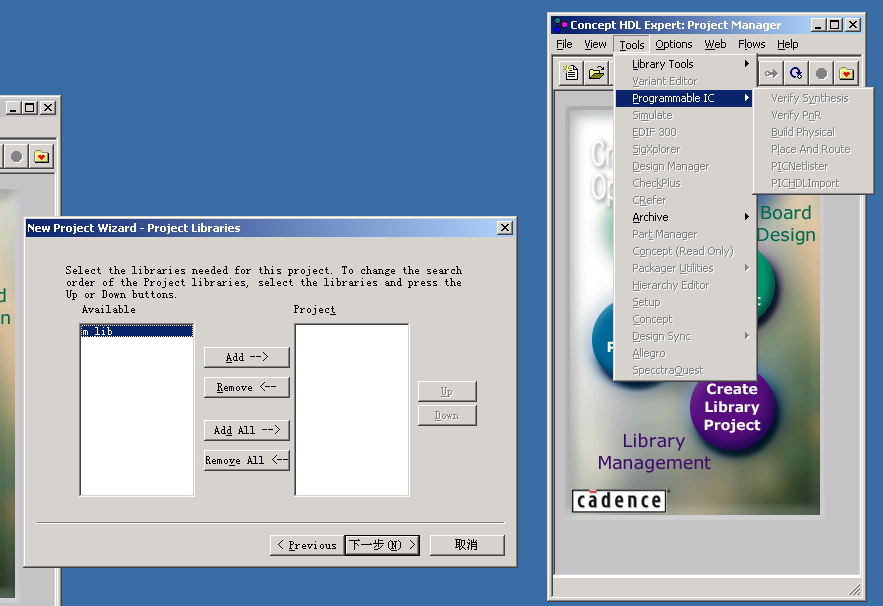
Task: Click the gray circle icon in Project Manager toolbar
Action: click(821, 73)
